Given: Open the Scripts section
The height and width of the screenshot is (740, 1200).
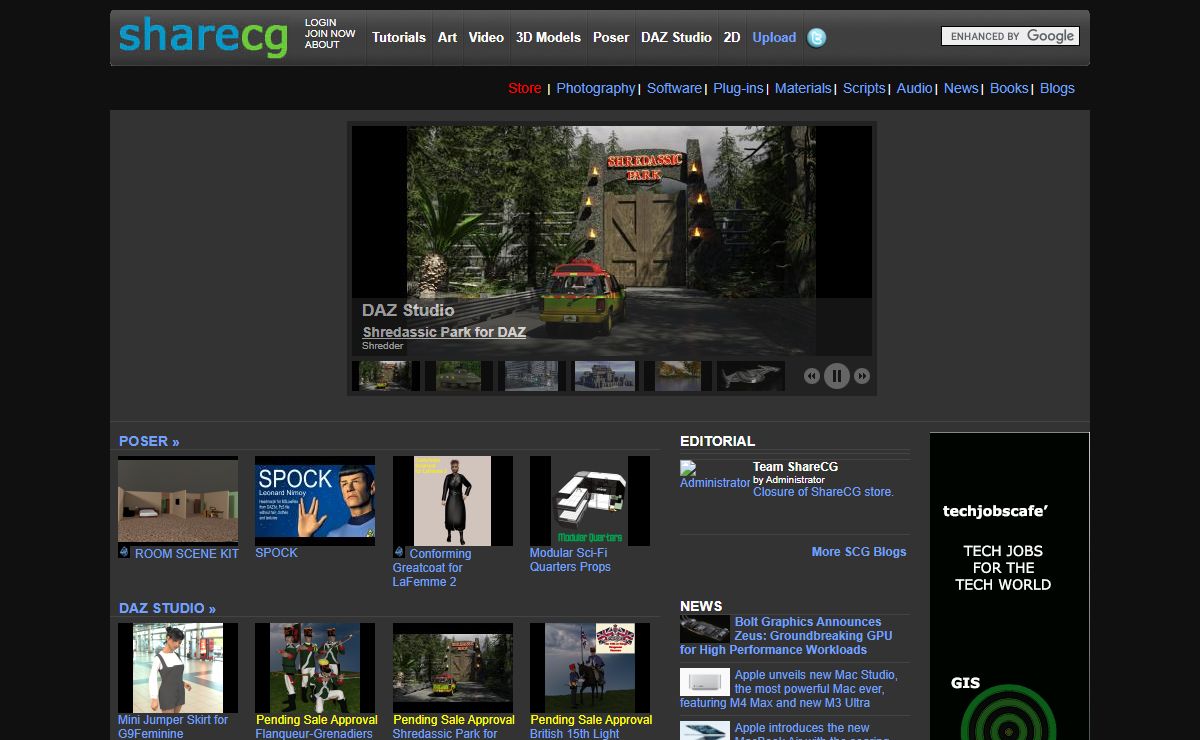Looking at the screenshot, I should click(x=864, y=88).
